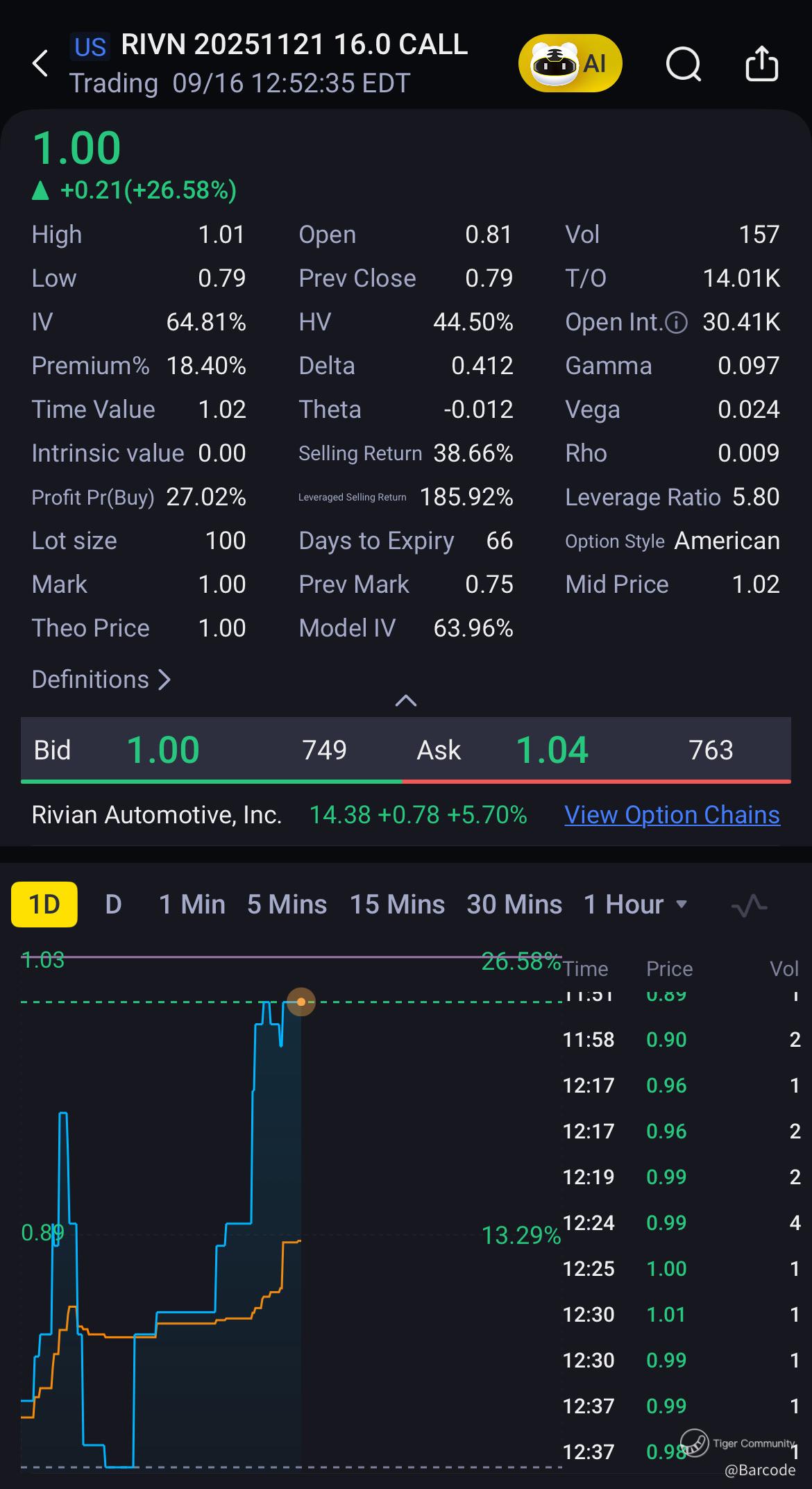This screenshot has width=812, height=1489.
Task: Tap the Open Int. info icon
Action: (x=676, y=322)
